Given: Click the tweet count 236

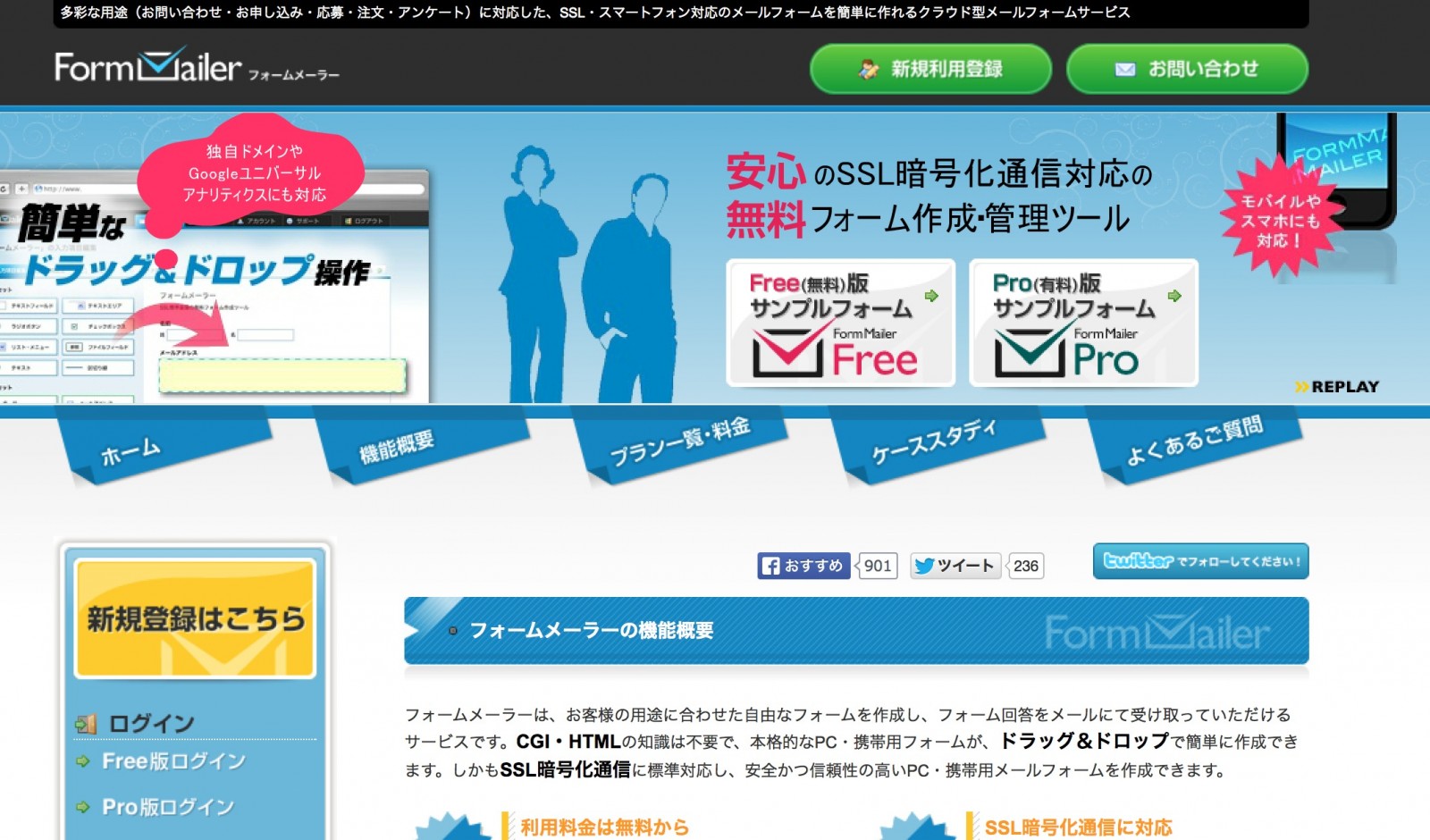Looking at the screenshot, I should [1026, 566].
